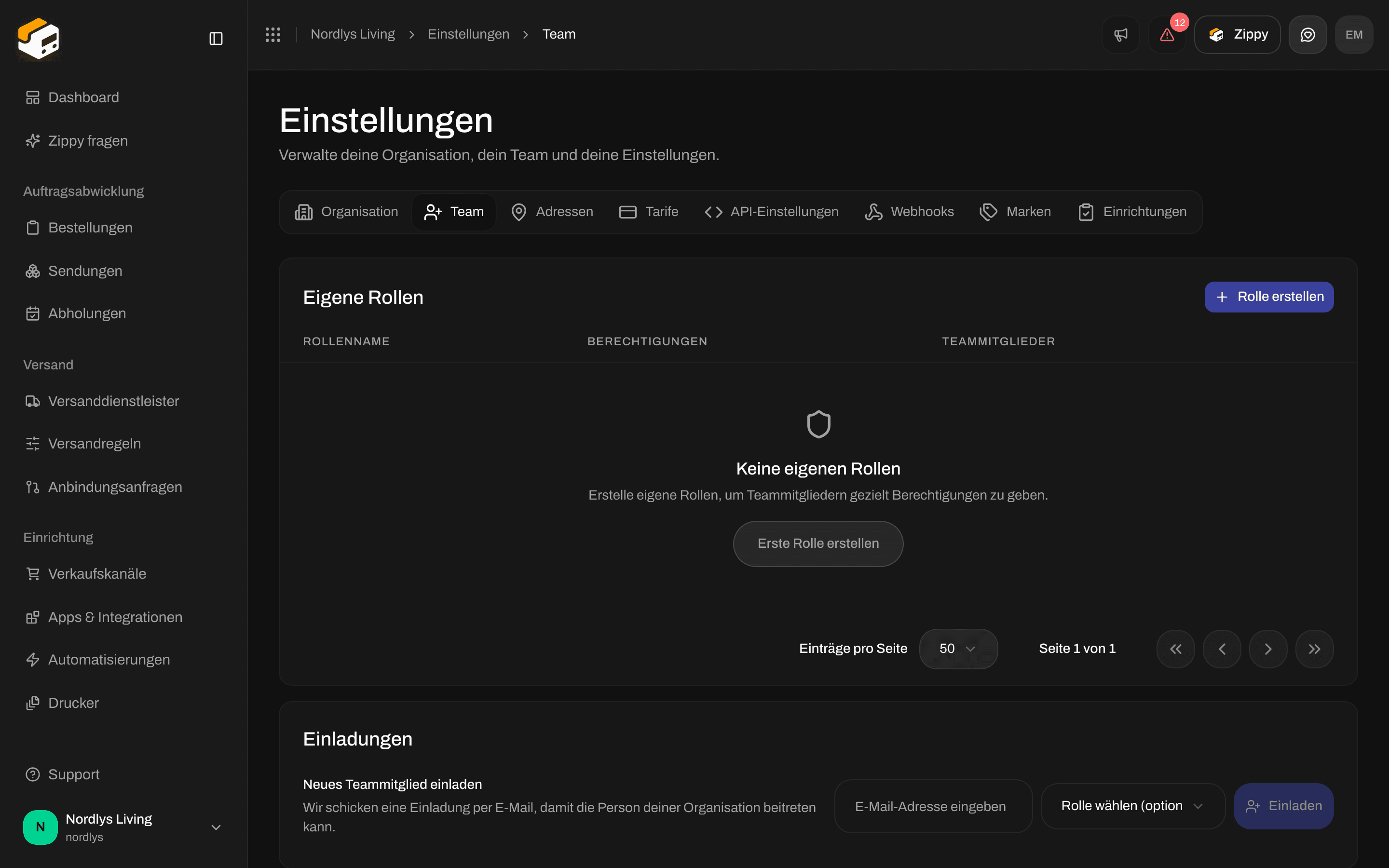1389x868 pixels.
Task: Open Support in sidebar
Action: pos(123,774)
